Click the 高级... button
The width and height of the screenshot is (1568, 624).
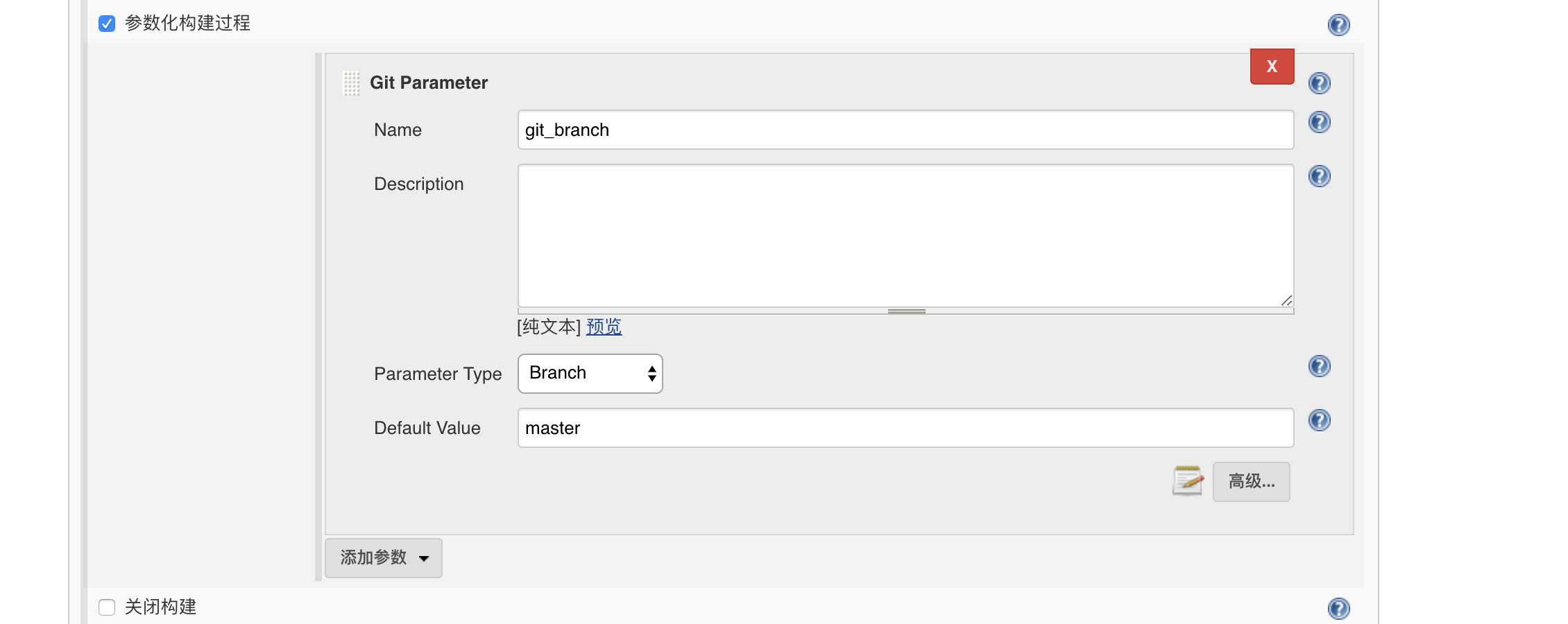[1250, 480]
